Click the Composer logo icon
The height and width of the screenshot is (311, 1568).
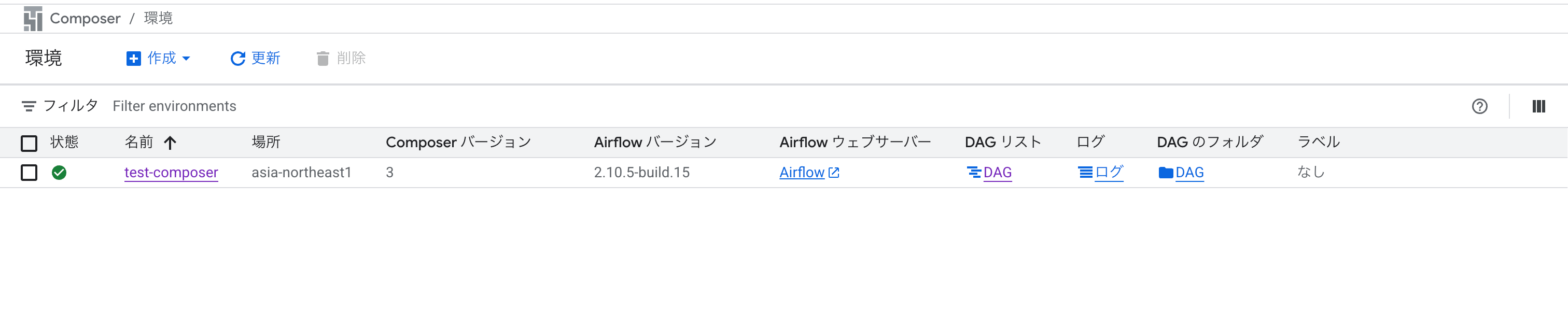pos(33,18)
